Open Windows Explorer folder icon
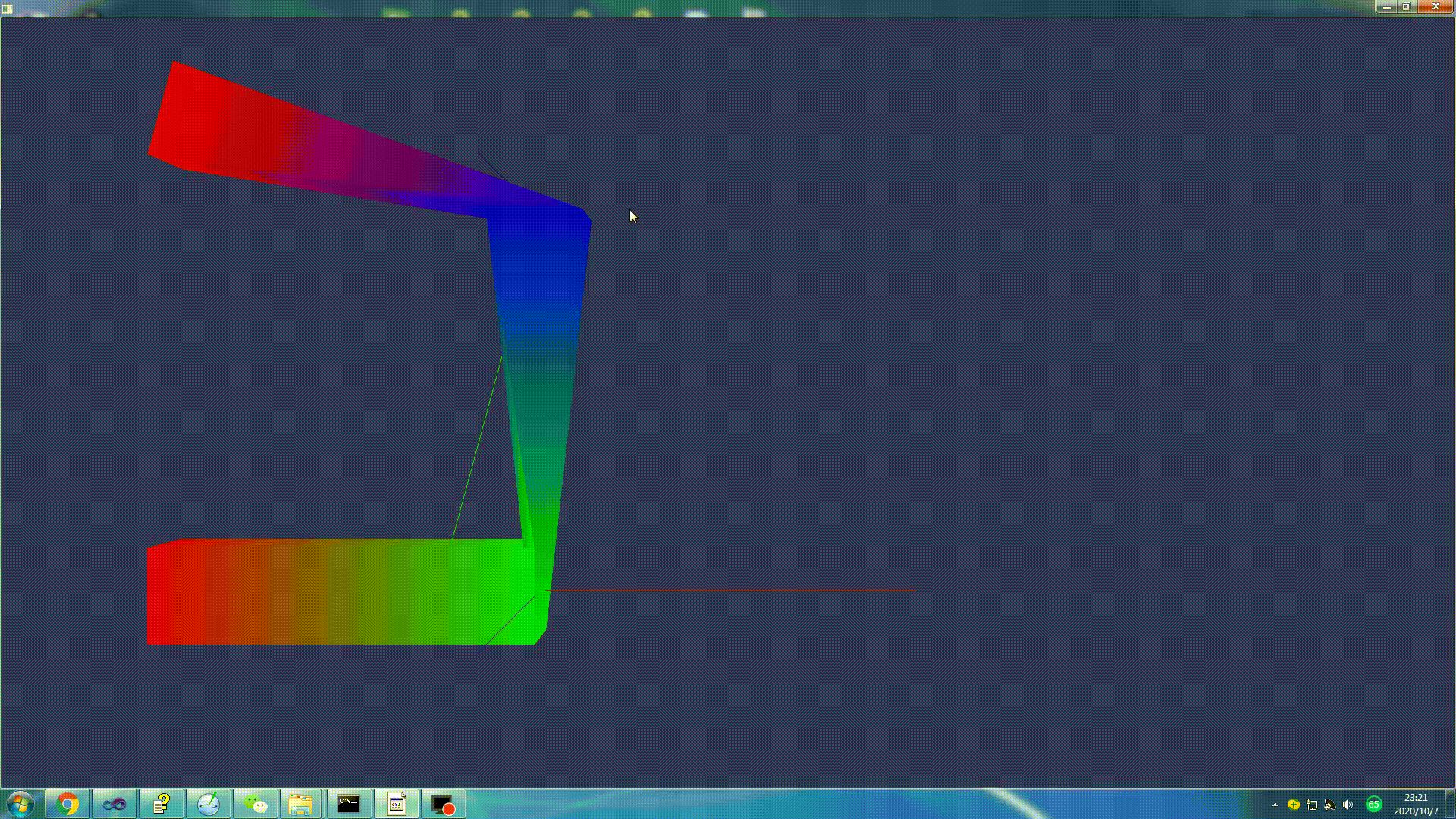1456x819 pixels. tap(301, 804)
